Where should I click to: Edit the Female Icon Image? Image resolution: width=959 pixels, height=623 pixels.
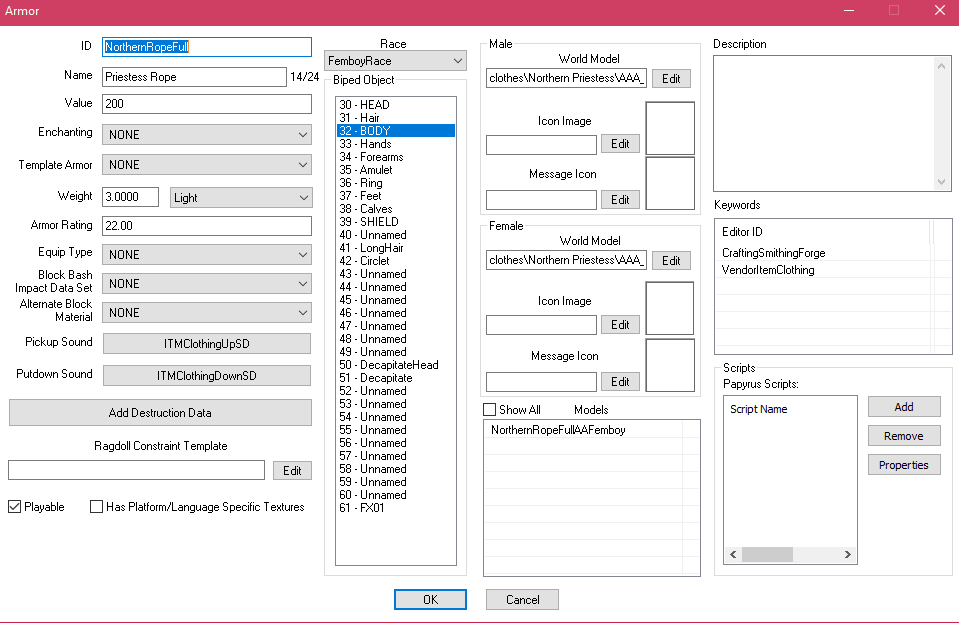(x=620, y=325)
